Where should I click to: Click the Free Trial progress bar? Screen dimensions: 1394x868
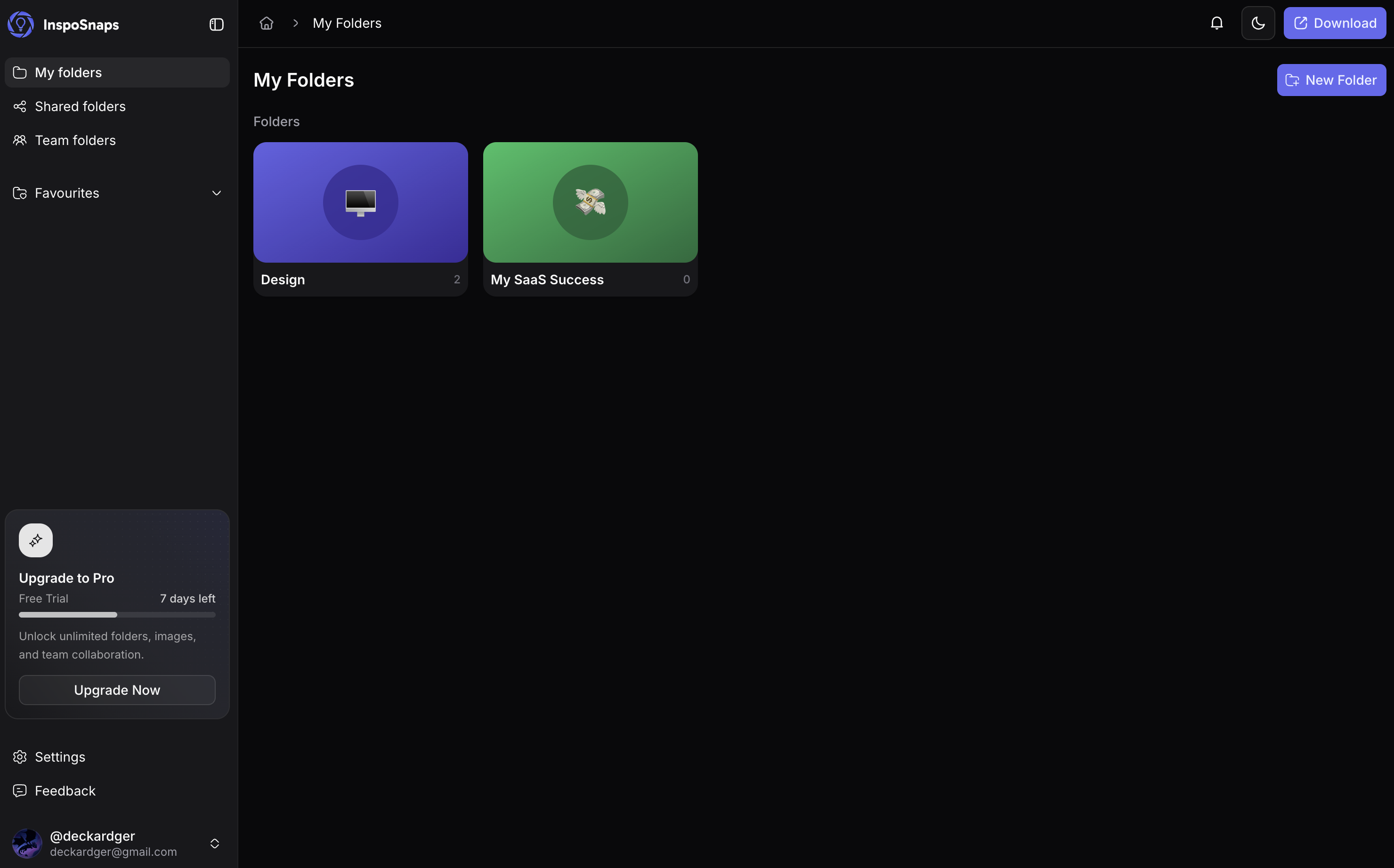click(x=117, y=615)
